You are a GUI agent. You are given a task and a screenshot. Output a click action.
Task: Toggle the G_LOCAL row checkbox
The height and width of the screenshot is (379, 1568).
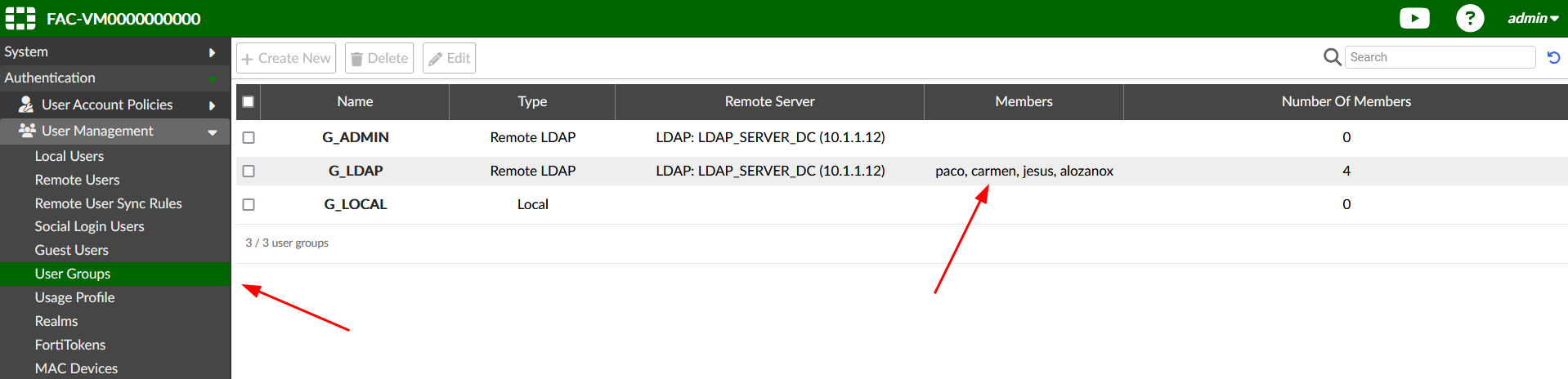point(249,204)
